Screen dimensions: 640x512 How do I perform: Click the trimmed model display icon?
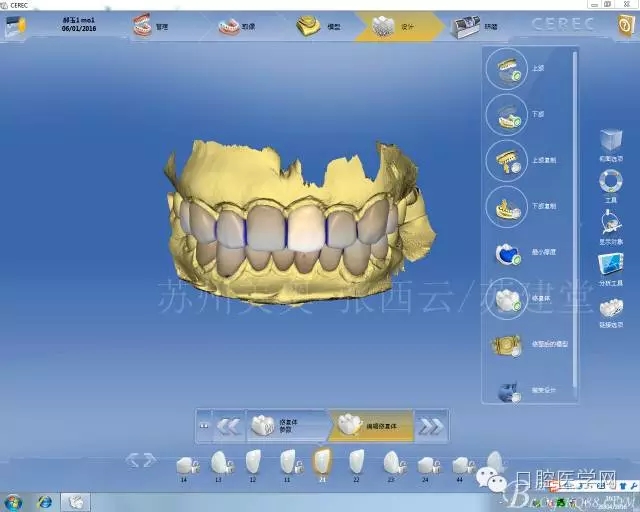(x=506, y=344)
